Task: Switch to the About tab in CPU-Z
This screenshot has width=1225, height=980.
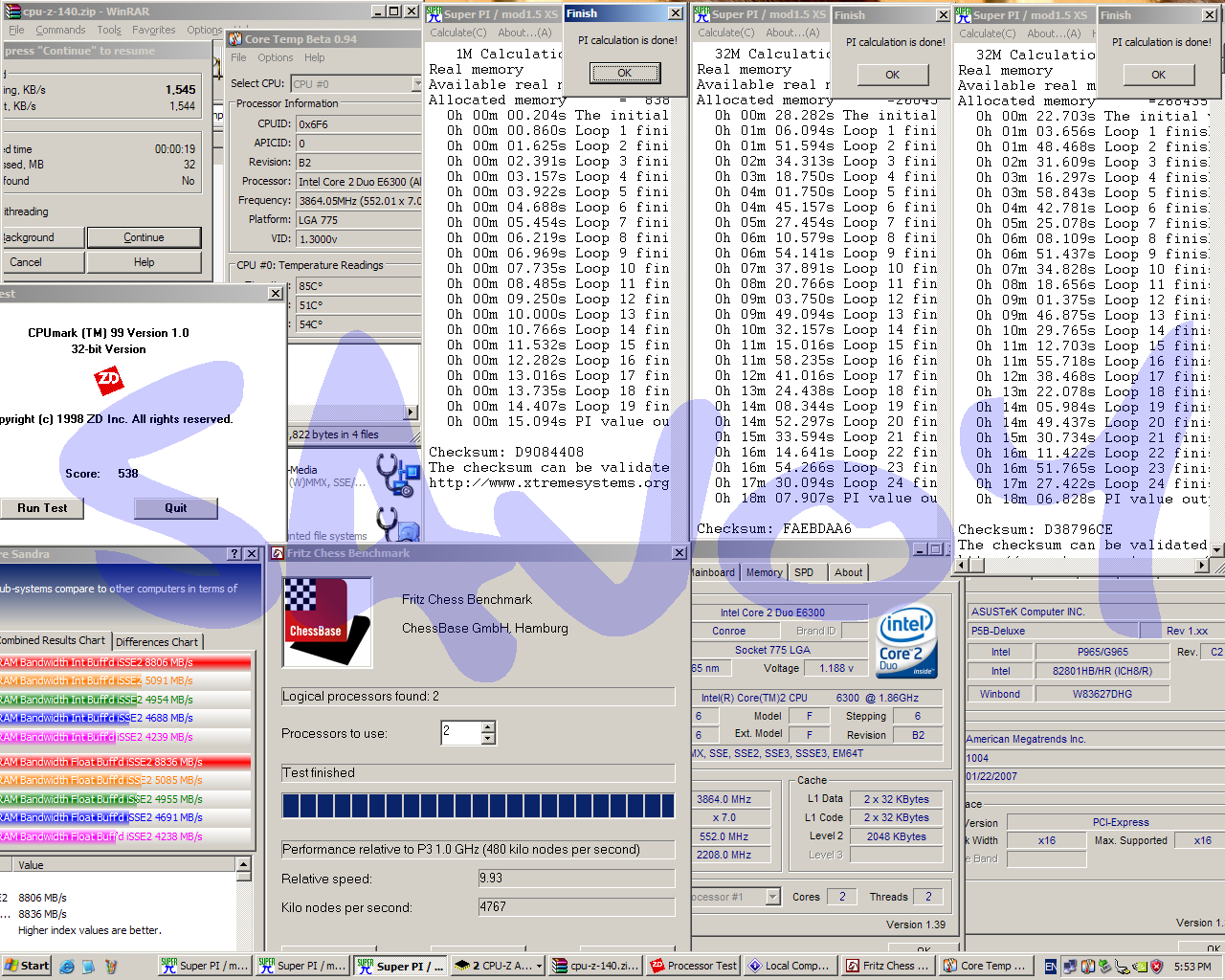Action: pos(848,572)
